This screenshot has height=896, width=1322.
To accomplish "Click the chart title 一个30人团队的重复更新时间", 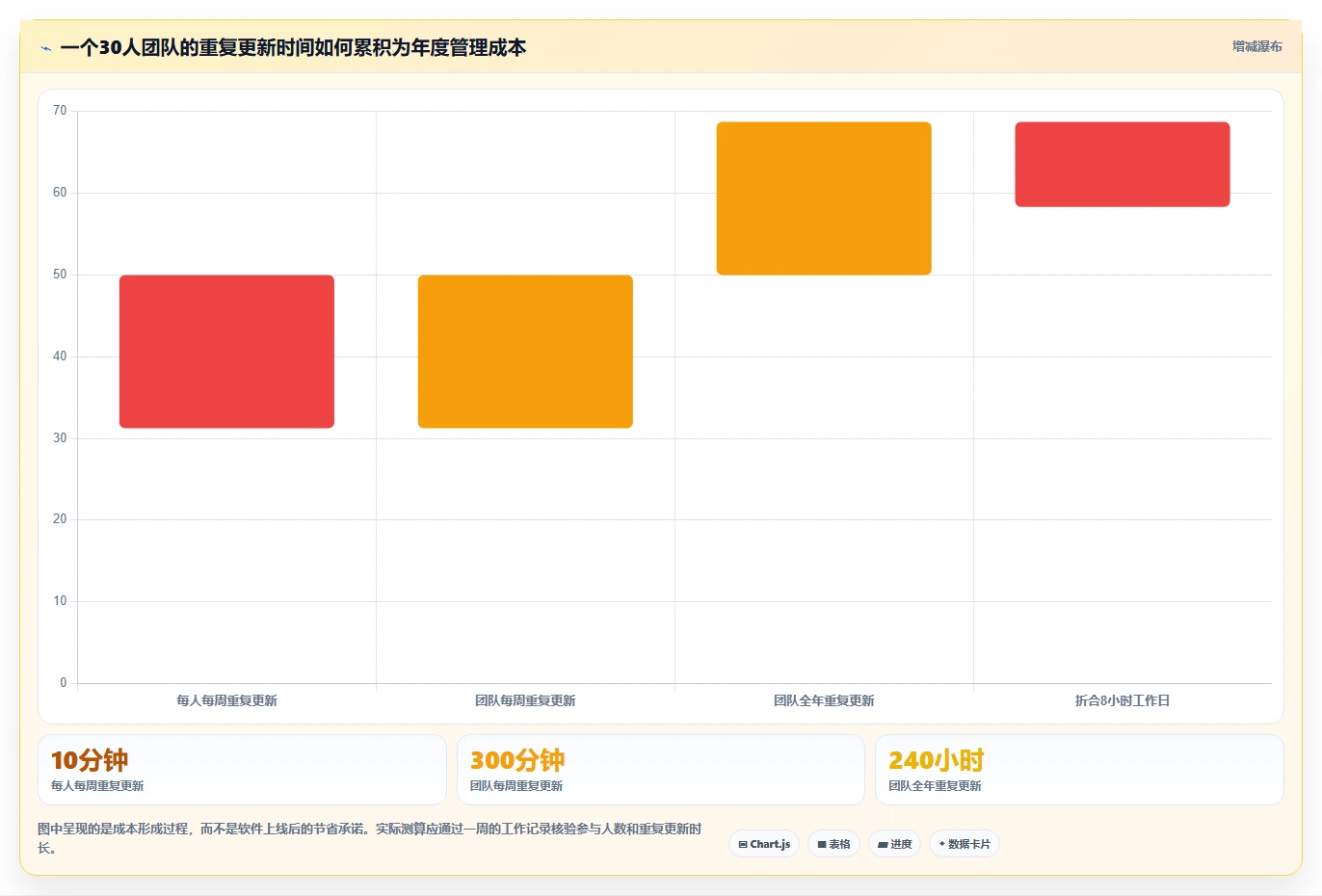I will tap(293, 47).
